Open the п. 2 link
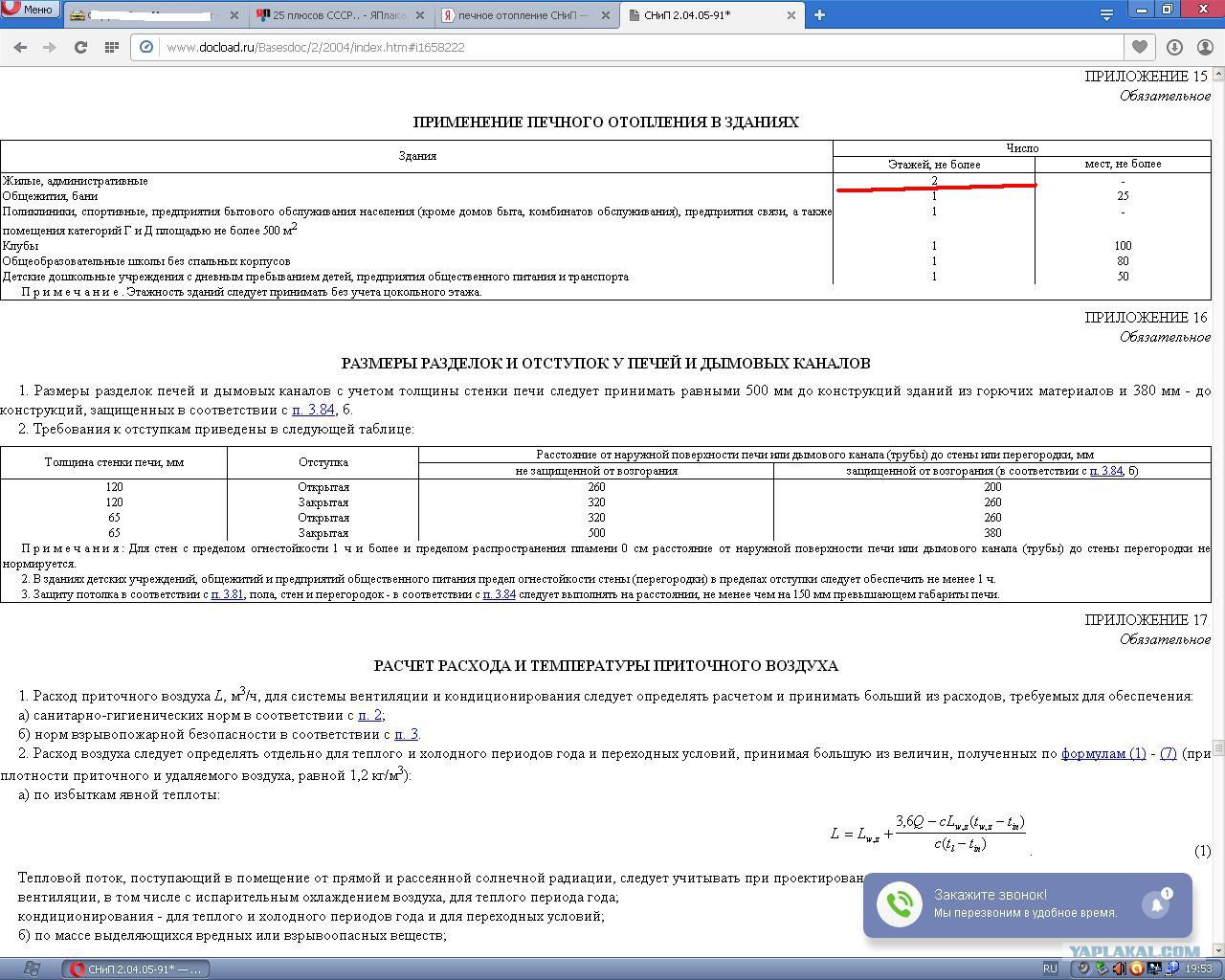This screenshot has width=1225, height=980. (369, 715)
